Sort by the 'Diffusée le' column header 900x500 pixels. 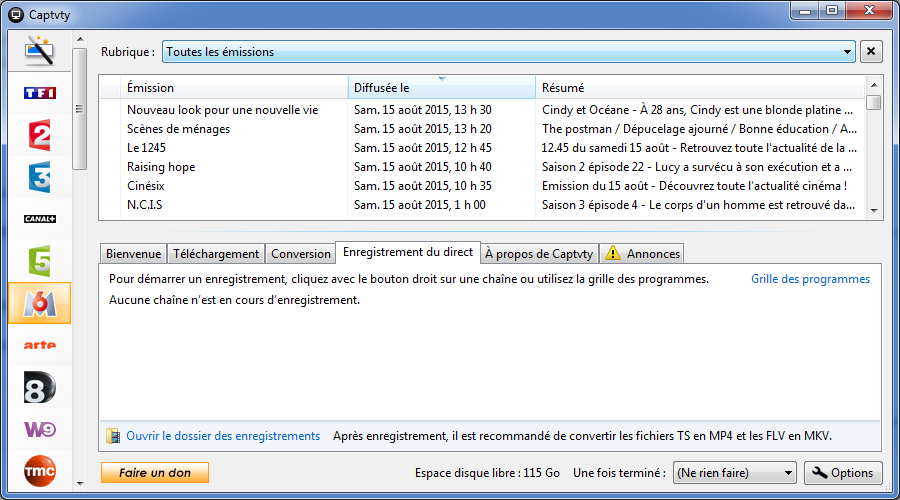point(441,88)
